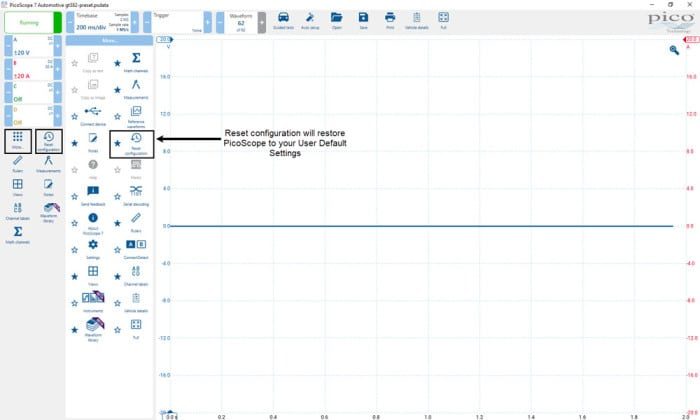
Task: Open Settings gear in the More panel
Action: (x=93, y=250)
